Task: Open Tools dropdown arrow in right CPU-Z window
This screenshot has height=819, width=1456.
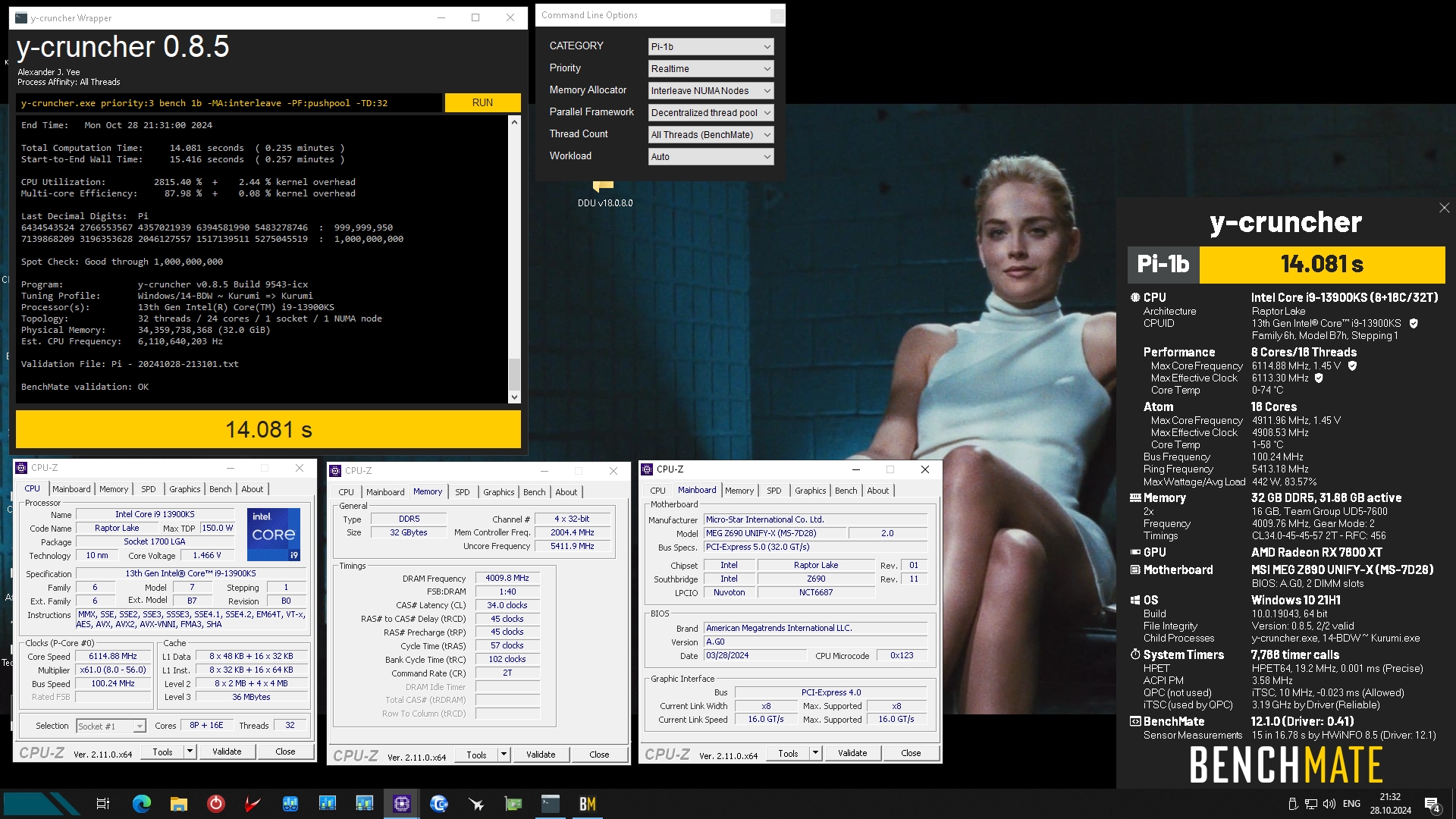Action: tap(815, 753)
